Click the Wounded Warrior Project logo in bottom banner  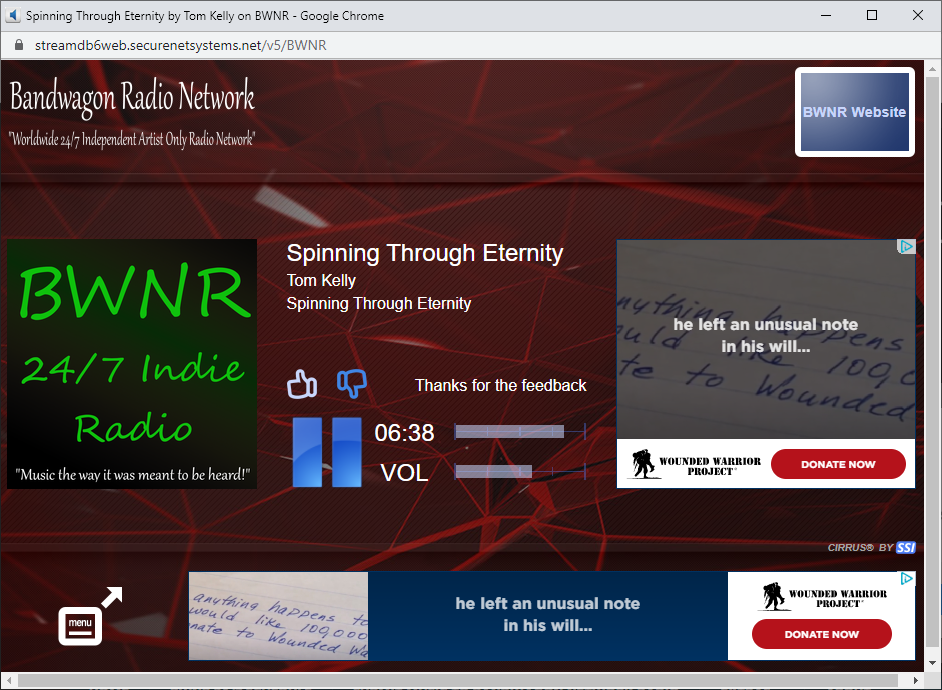824,596
